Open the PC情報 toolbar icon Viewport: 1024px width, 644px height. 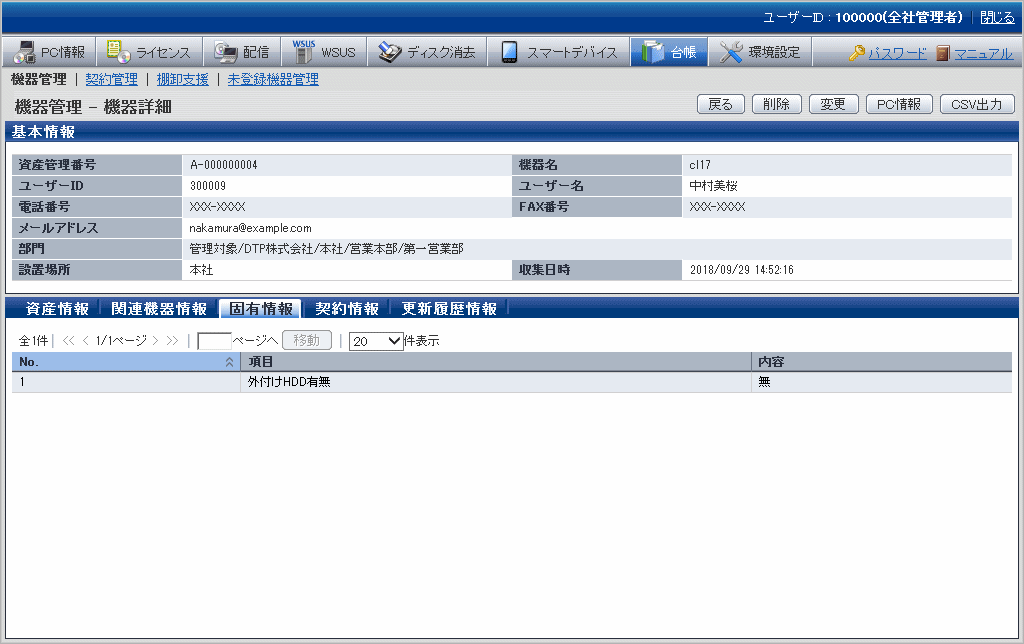tap(25, 52)
